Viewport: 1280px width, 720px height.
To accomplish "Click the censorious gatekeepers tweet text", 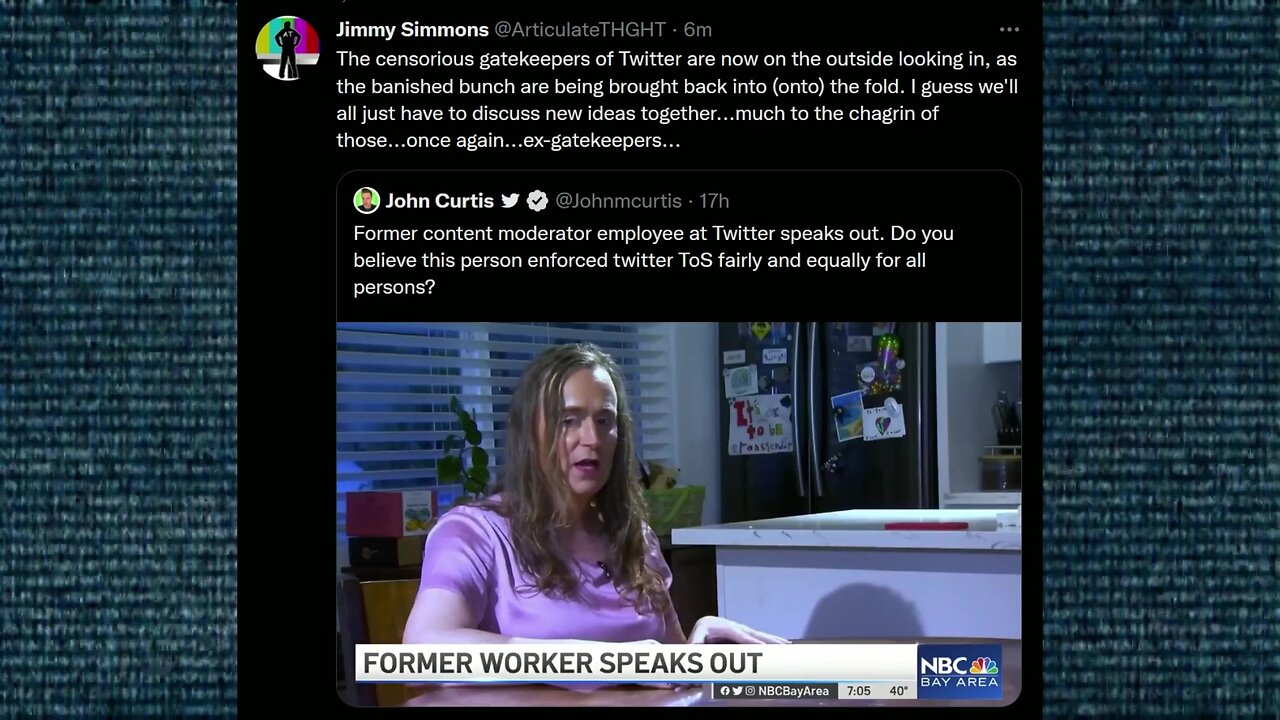I will 677,99.
